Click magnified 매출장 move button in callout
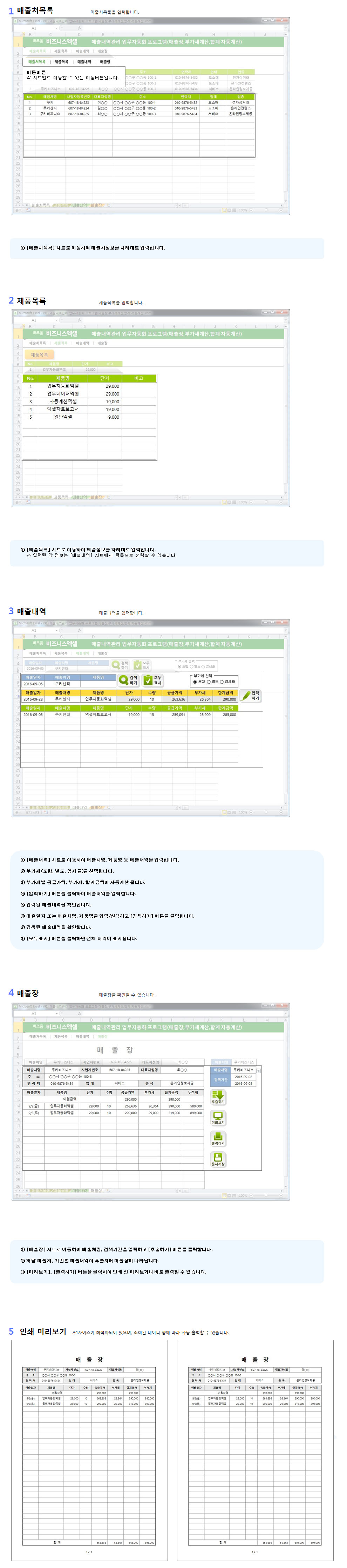347x1568 pixels. pyautogui.click(x=106, y=62)
